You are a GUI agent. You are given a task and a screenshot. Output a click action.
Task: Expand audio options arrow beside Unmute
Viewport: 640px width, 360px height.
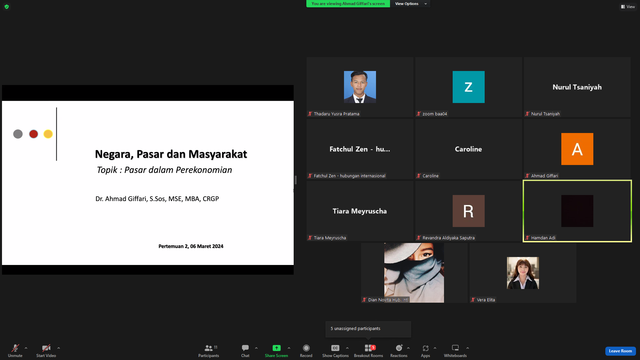26,348
